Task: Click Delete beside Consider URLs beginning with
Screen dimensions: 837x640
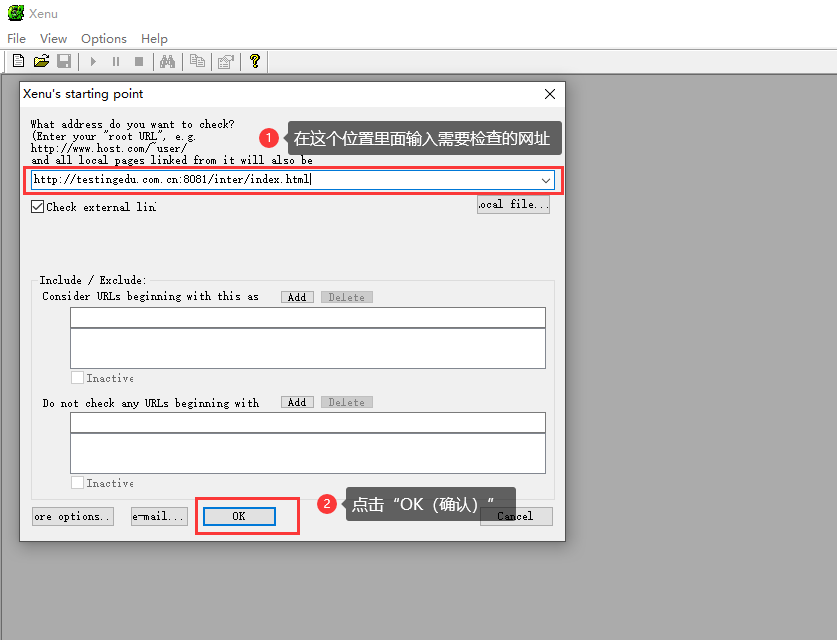Action: pos(347,297)
